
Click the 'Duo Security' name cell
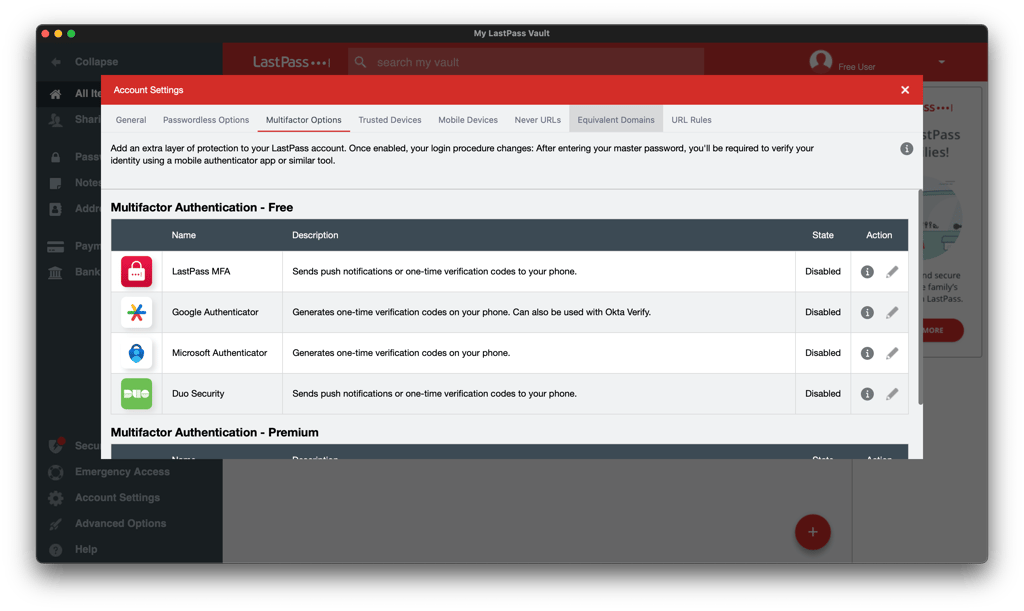198,394
